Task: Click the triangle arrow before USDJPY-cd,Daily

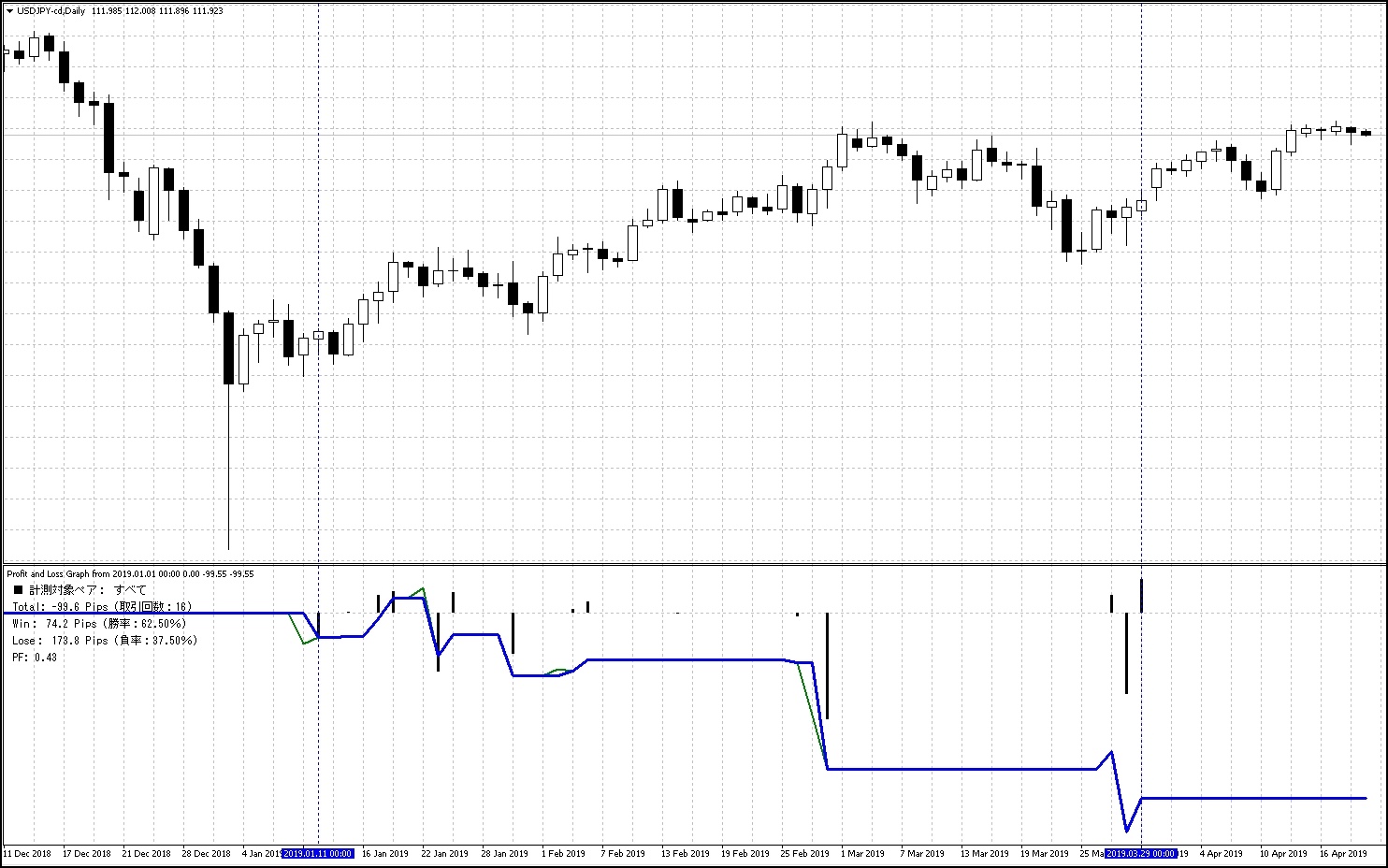Action: point(9,11)
